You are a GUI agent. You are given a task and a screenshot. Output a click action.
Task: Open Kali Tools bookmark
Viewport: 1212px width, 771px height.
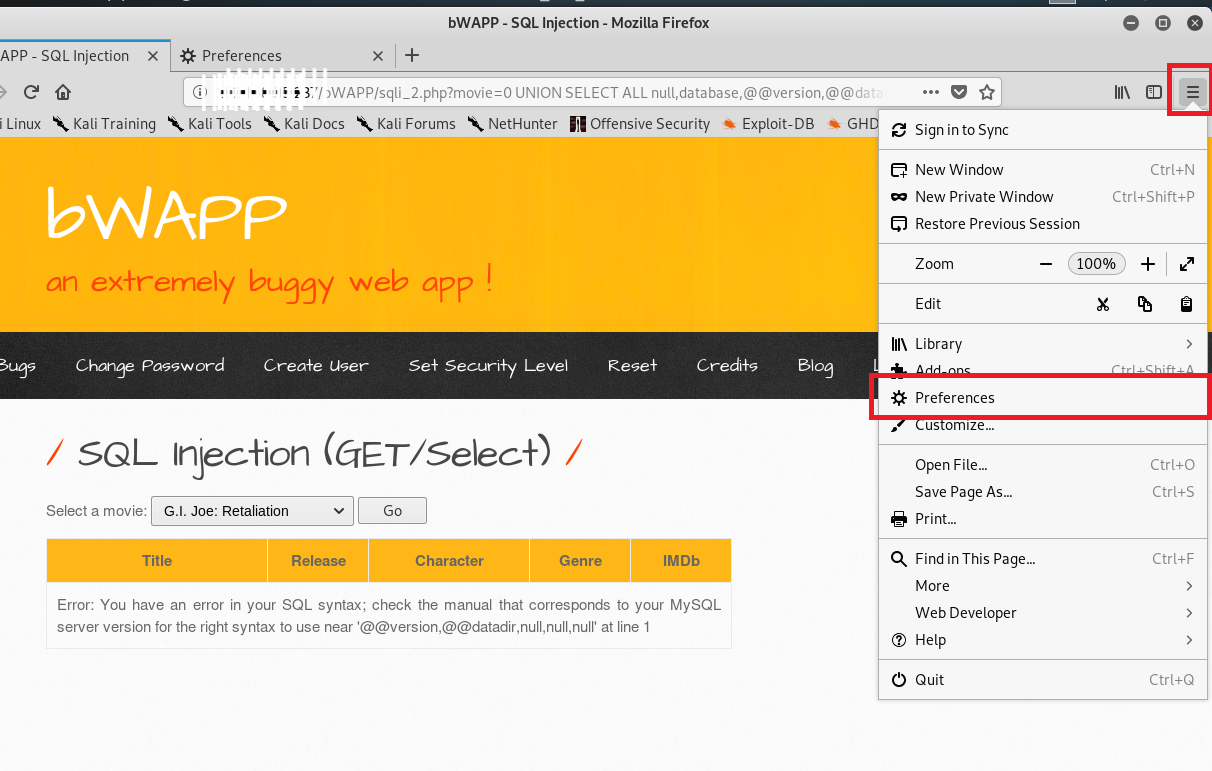point(209,124)
